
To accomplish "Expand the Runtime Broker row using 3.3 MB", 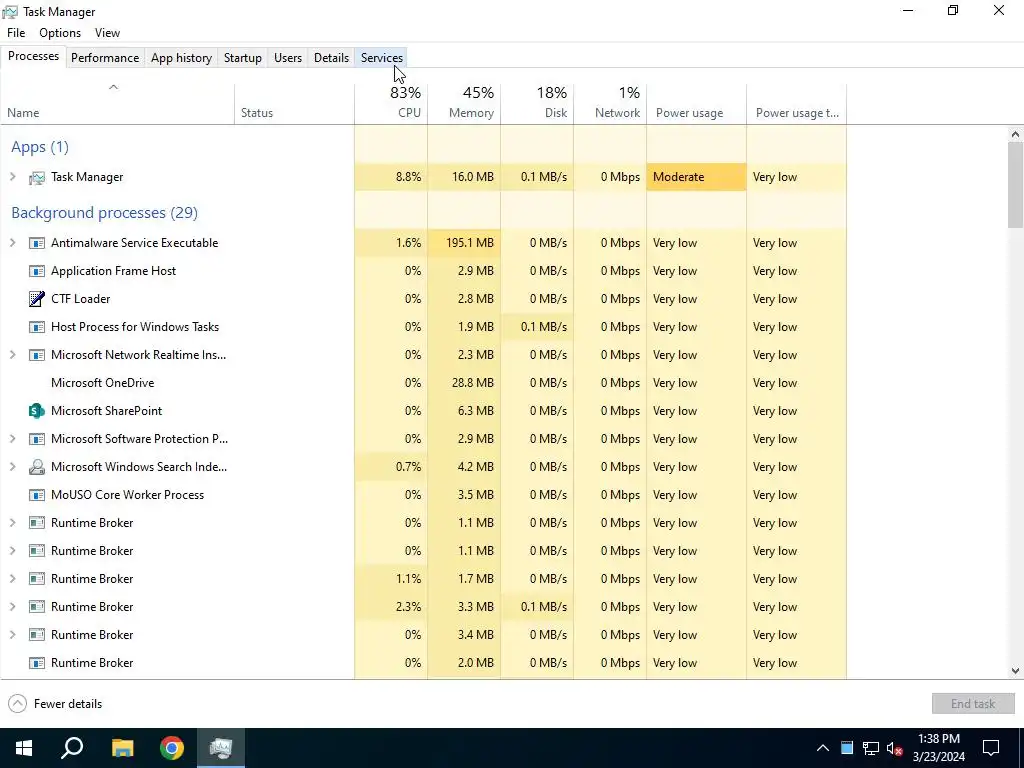I will pyautogui.click(x=12, y=607).
